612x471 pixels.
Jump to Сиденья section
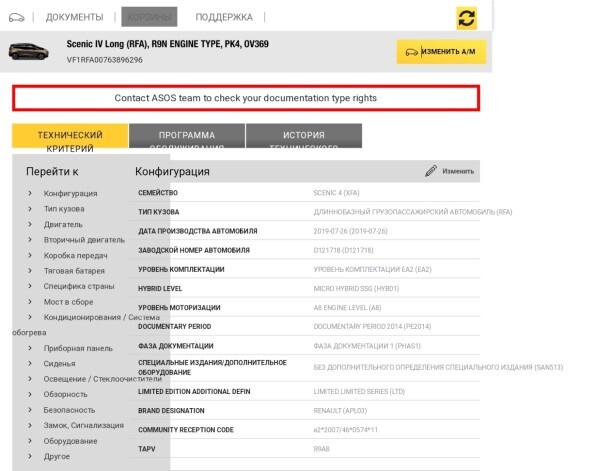[x=59, y=364]
